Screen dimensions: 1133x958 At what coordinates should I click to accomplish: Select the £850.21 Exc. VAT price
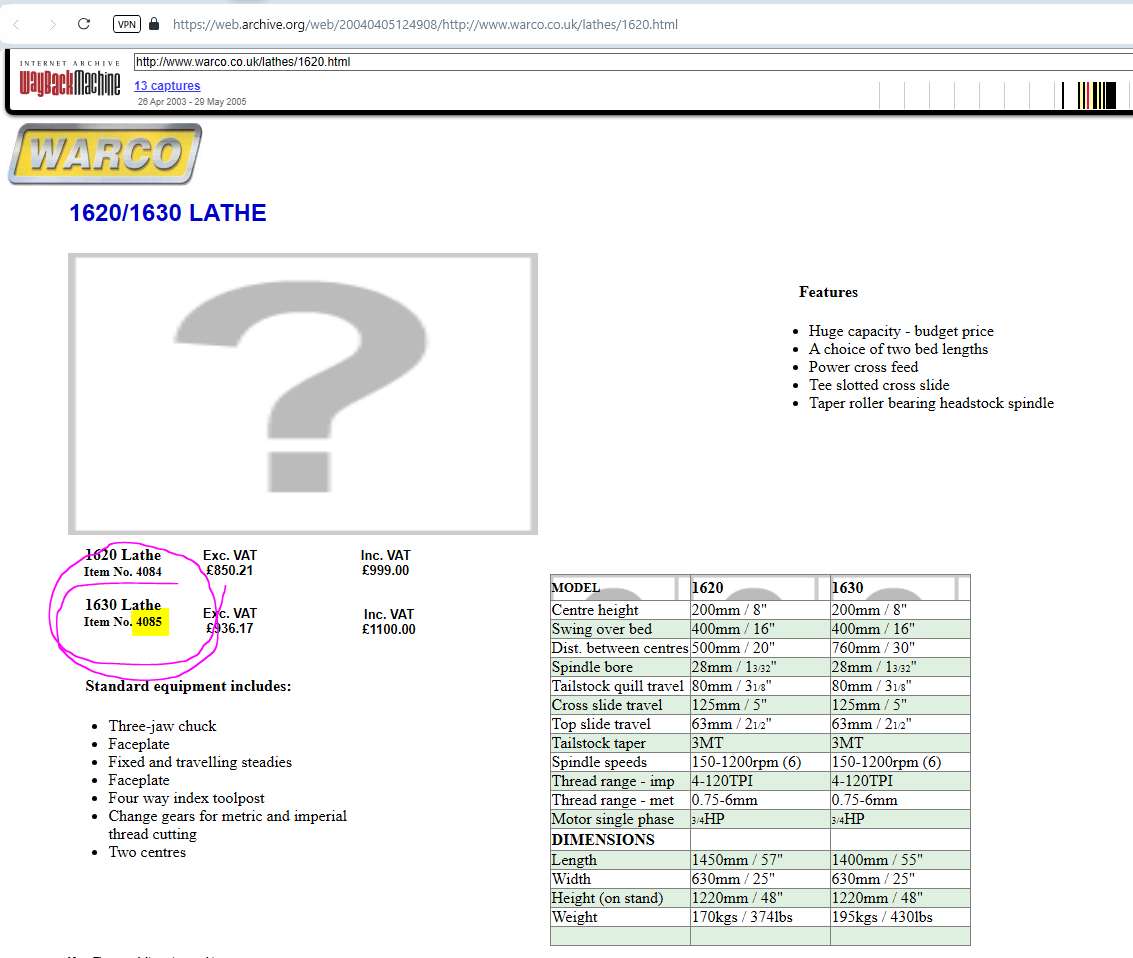point(230,570)
